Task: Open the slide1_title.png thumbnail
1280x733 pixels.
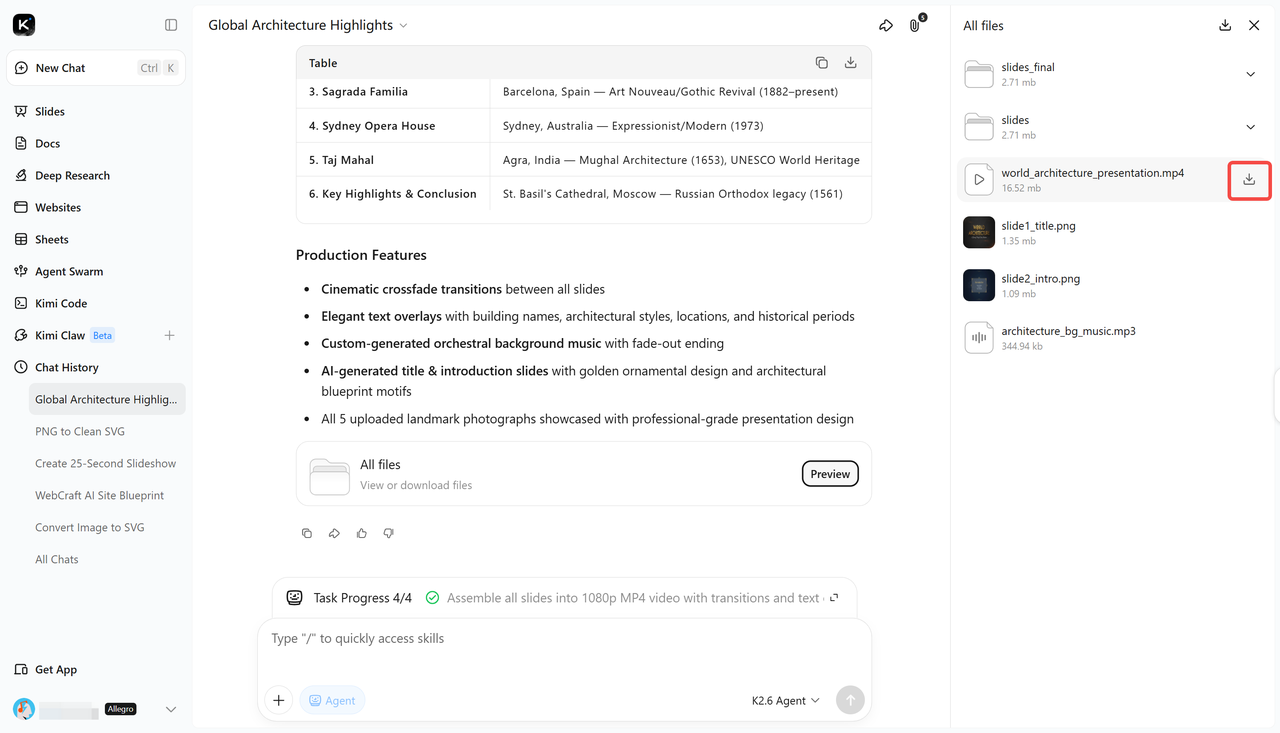Action: [979, 233]
